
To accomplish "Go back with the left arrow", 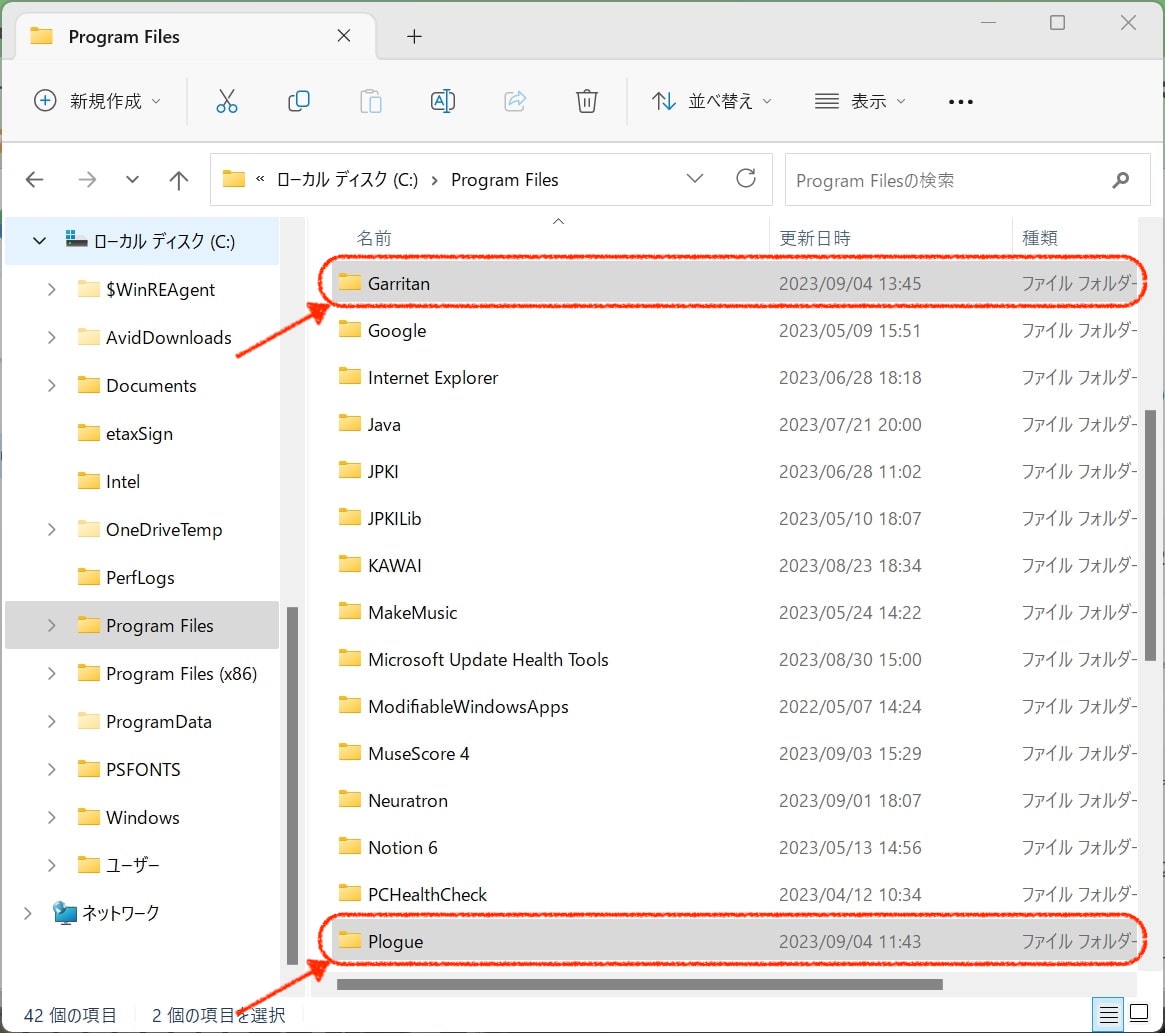I will tap(34, 180).
